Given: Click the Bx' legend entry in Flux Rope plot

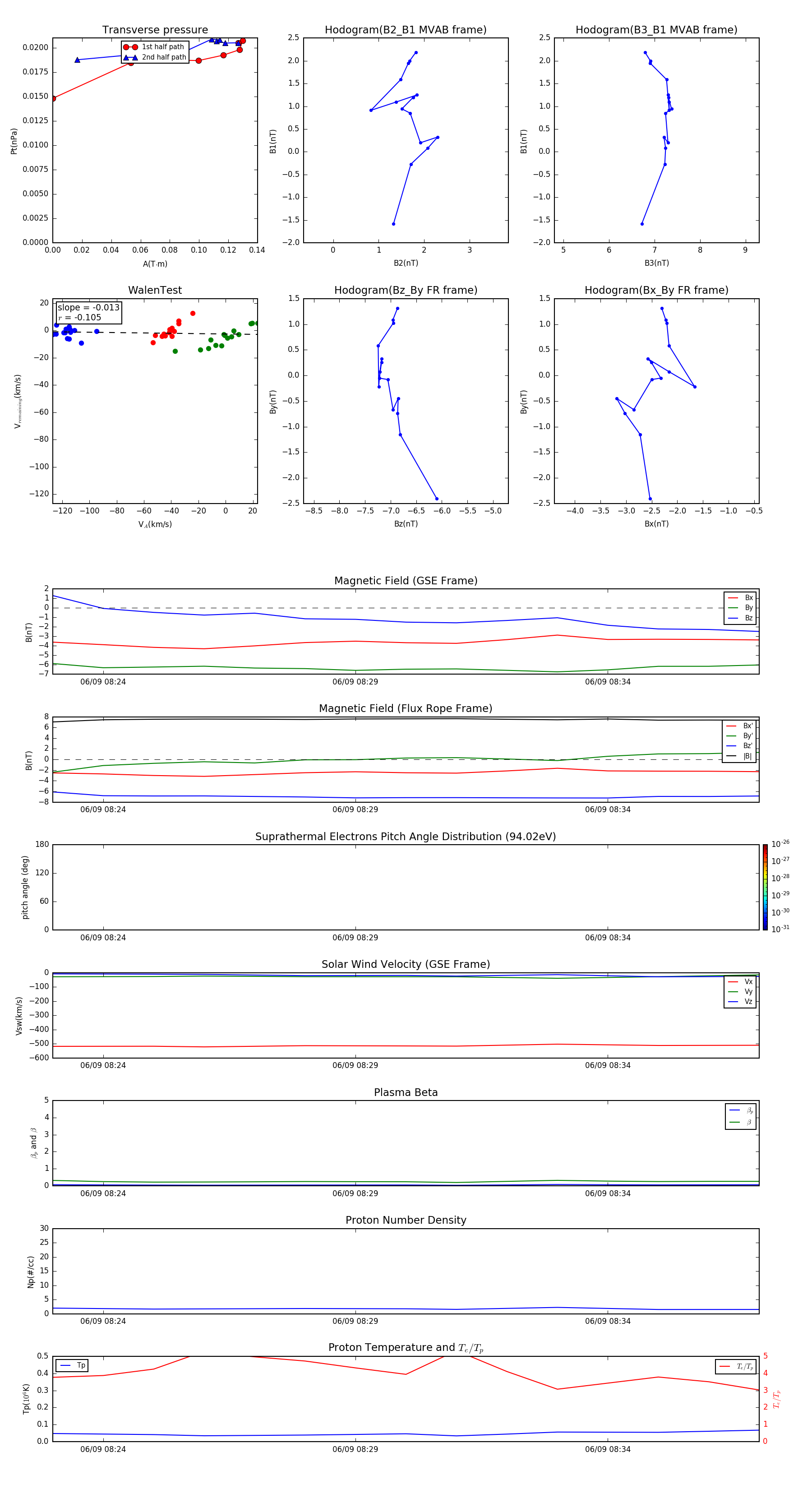Looking at the screenshot, I should pyautogui.click(x=740, y=726).
